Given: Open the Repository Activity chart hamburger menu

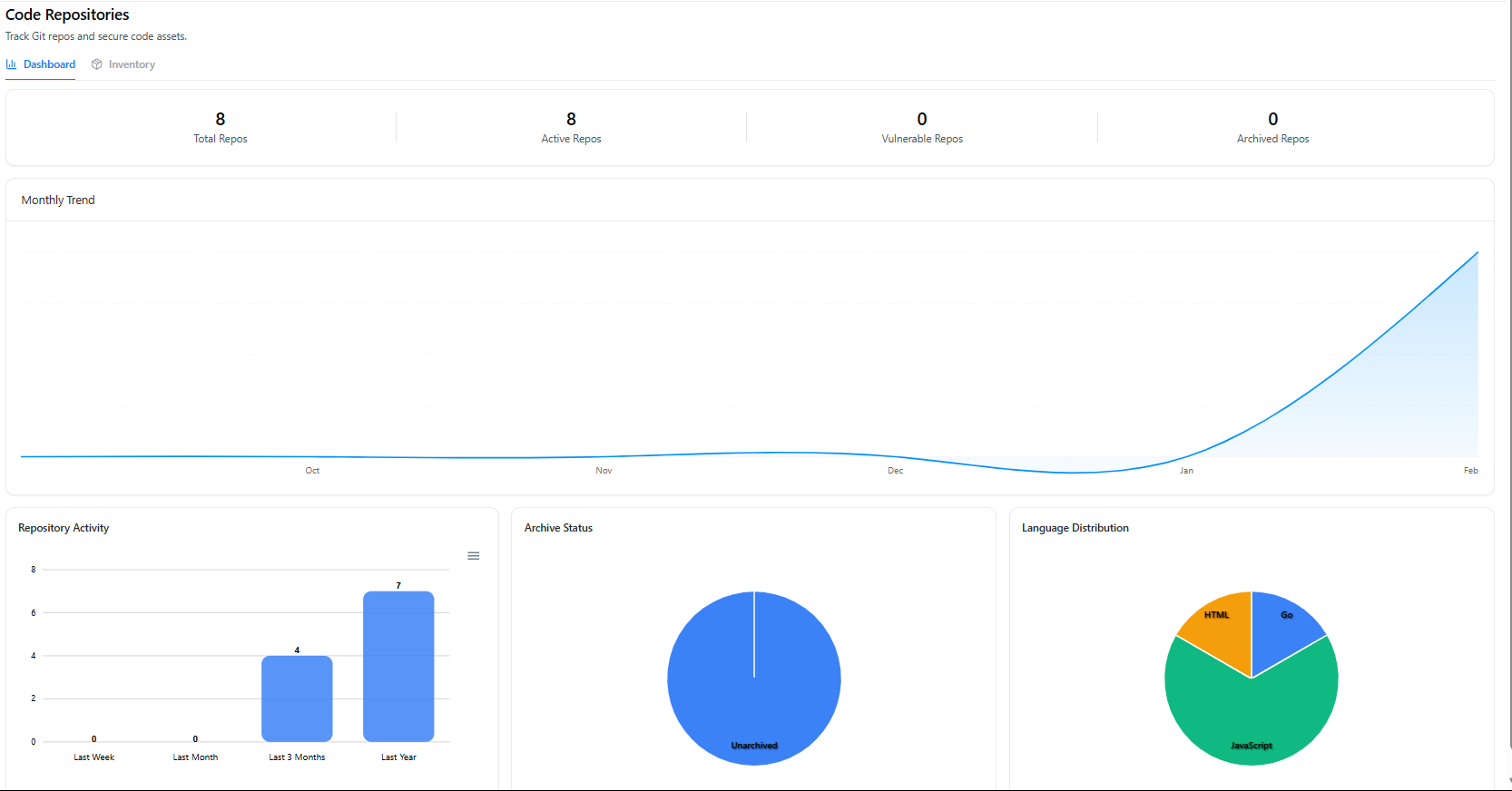Looking at the screenshot, I should [473, 556].
